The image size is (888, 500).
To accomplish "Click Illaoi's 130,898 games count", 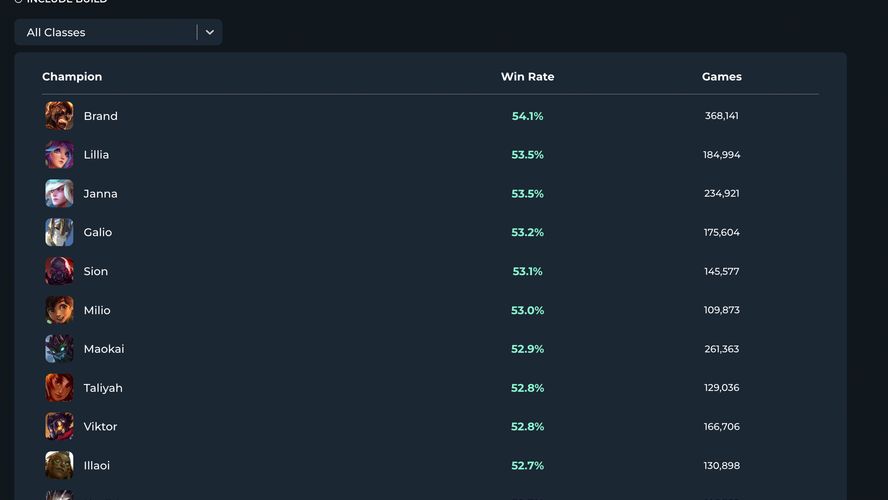I will pyautogui.click(x=721, y=465).
